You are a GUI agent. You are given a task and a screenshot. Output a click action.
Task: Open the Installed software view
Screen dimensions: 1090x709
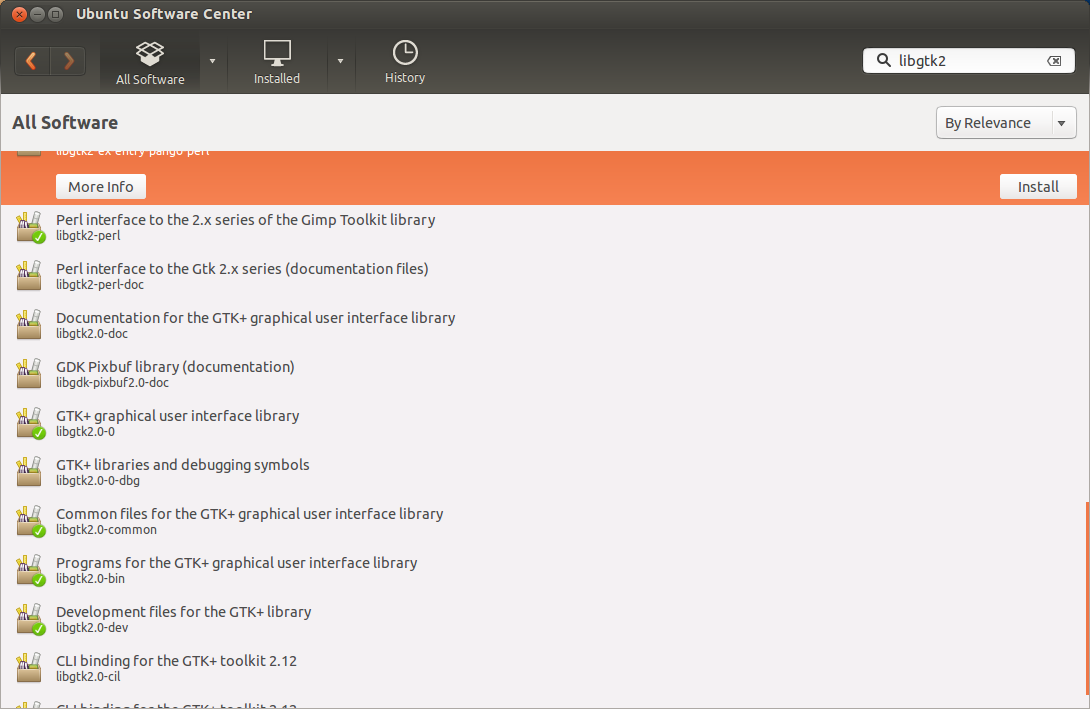coord(277,63)
